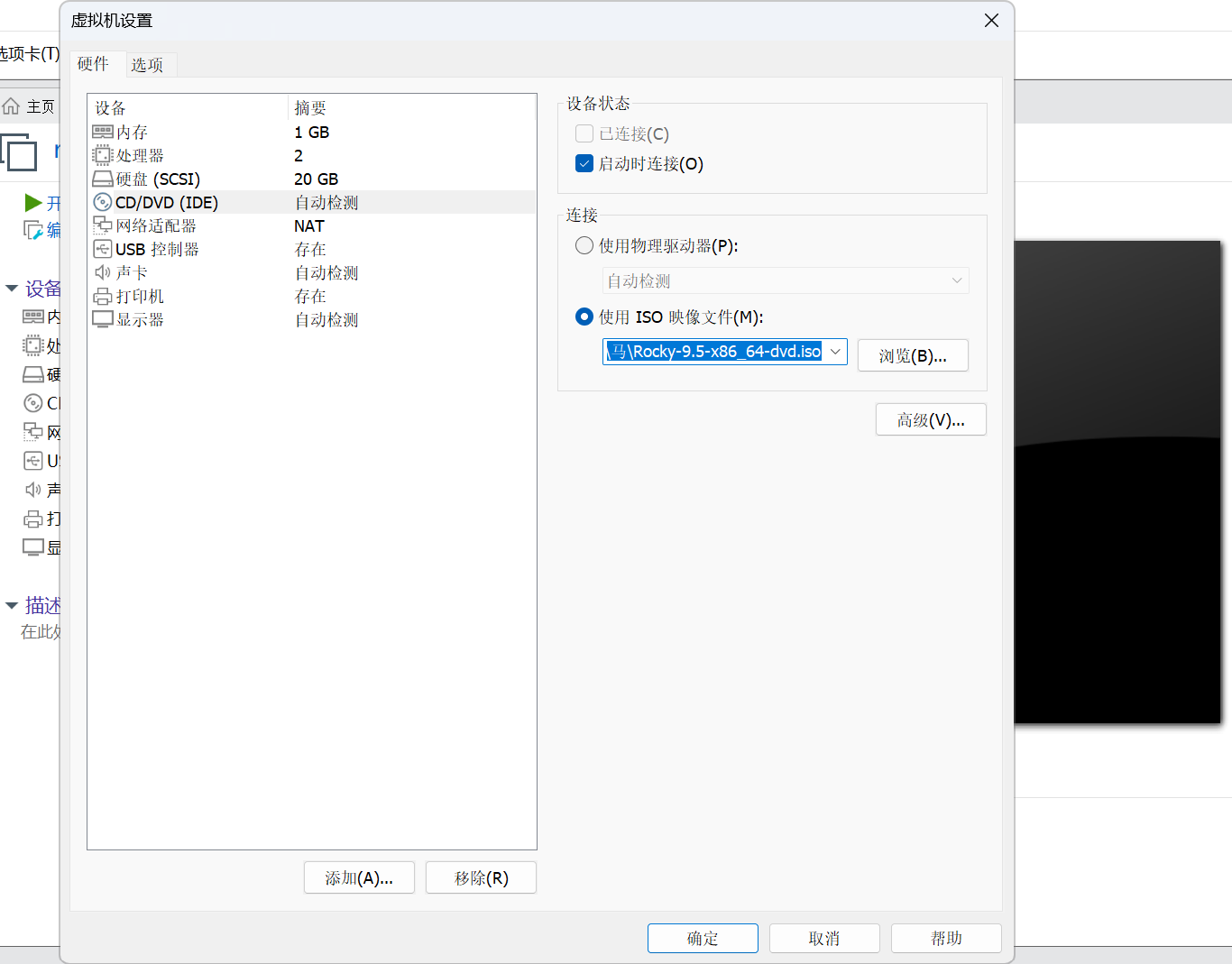Click 存在 summary of USB 控制器 row
Screen dimensions: 1232x964
coord(310,249)
